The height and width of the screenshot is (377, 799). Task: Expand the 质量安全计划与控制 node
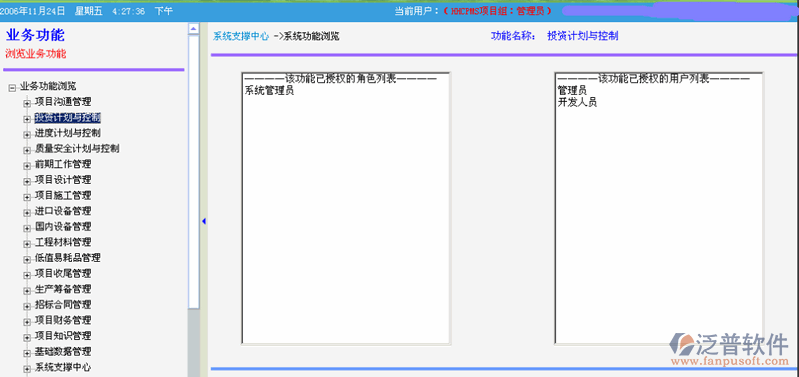tap(27, 150)
